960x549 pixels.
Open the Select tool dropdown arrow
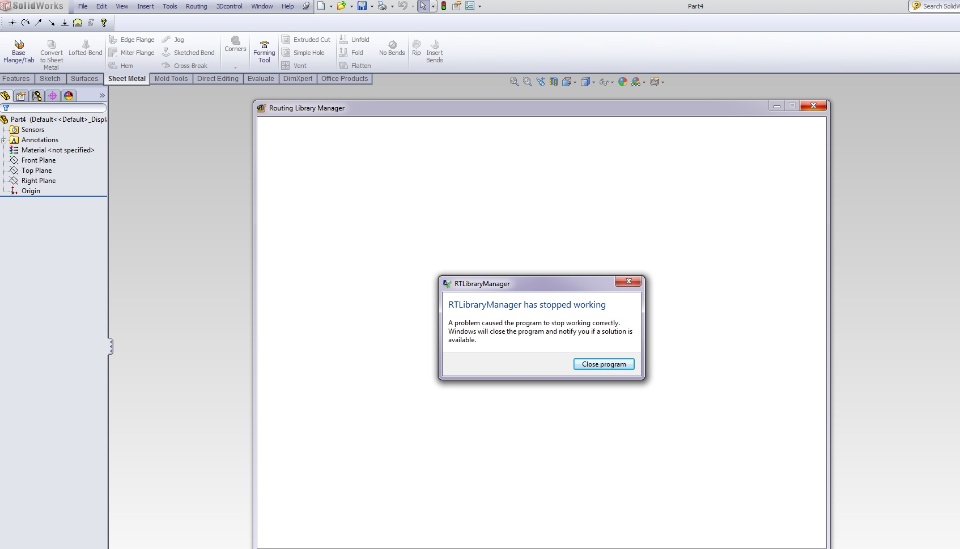click(x=433, y=6)
